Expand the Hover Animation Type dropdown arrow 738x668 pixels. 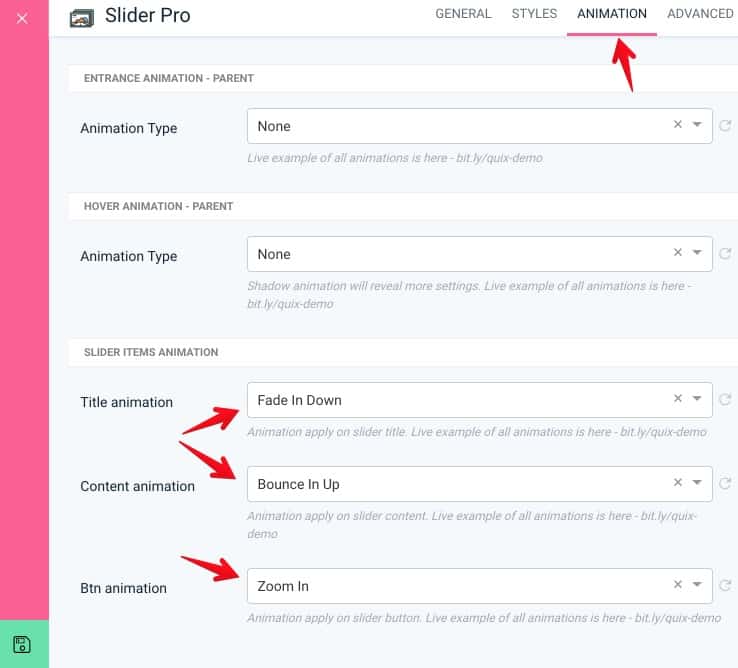(x=697, y=252)
